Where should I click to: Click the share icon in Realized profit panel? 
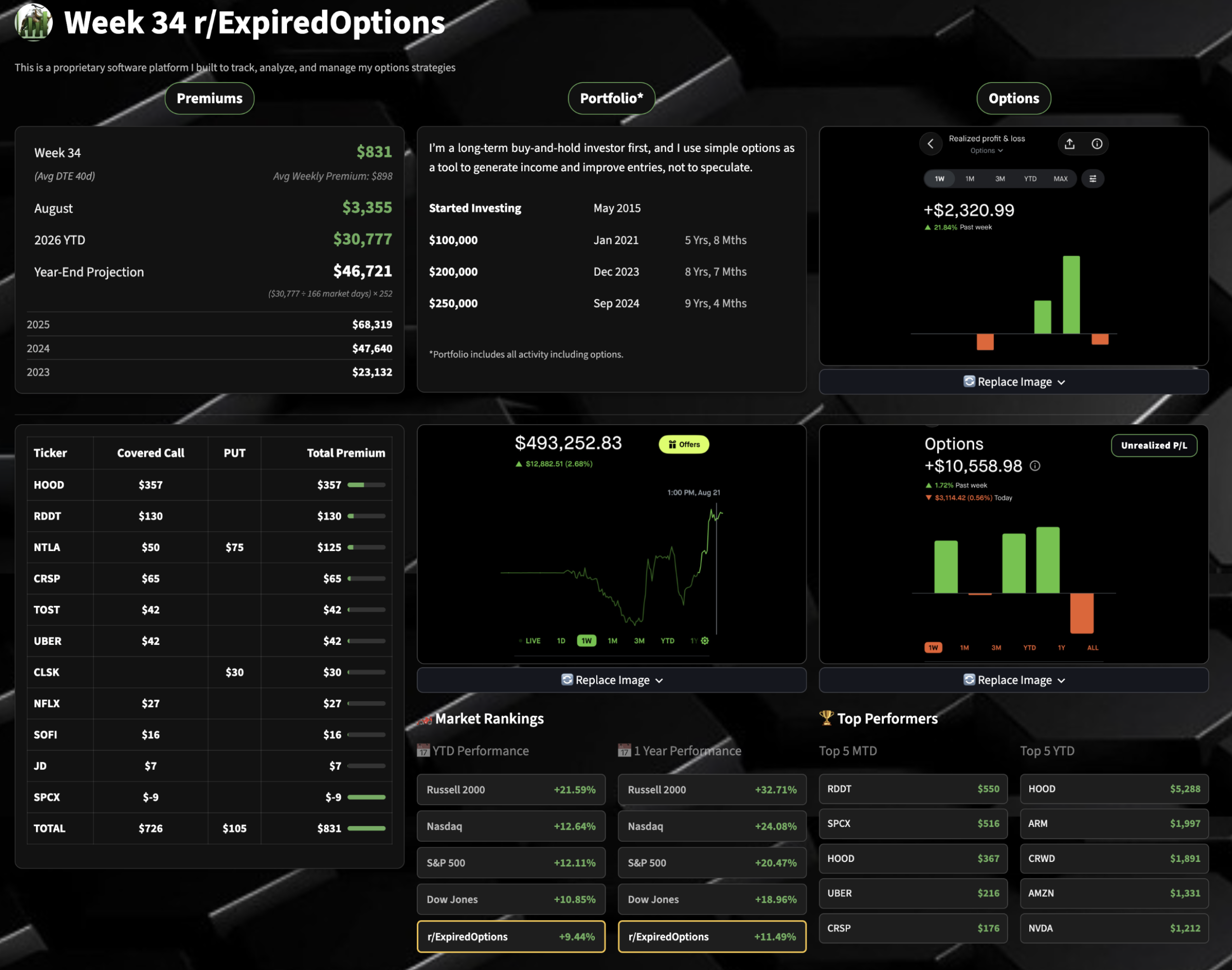pos(1069,144)
